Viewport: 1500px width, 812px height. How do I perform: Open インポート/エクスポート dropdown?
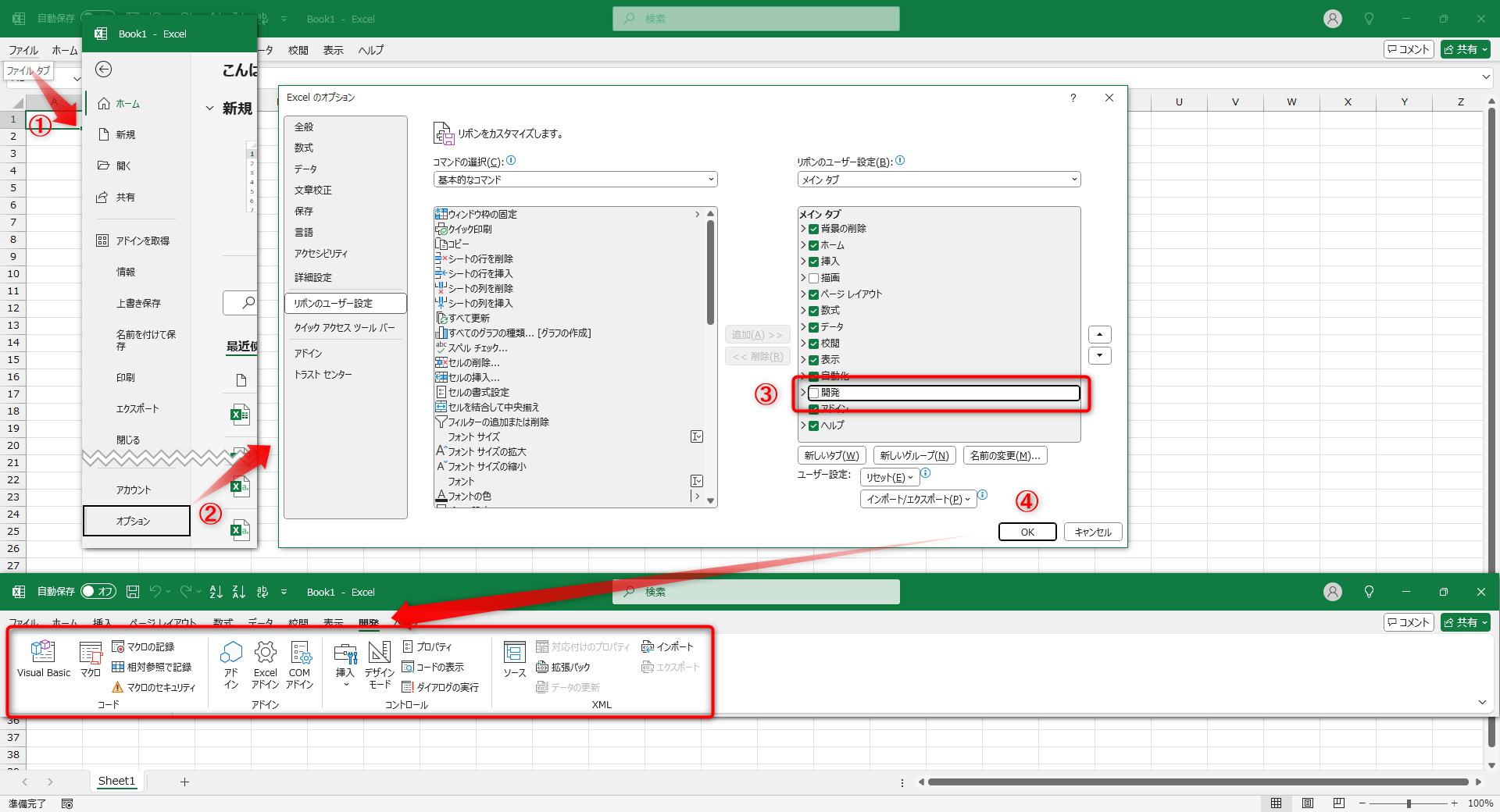[918, 499]
